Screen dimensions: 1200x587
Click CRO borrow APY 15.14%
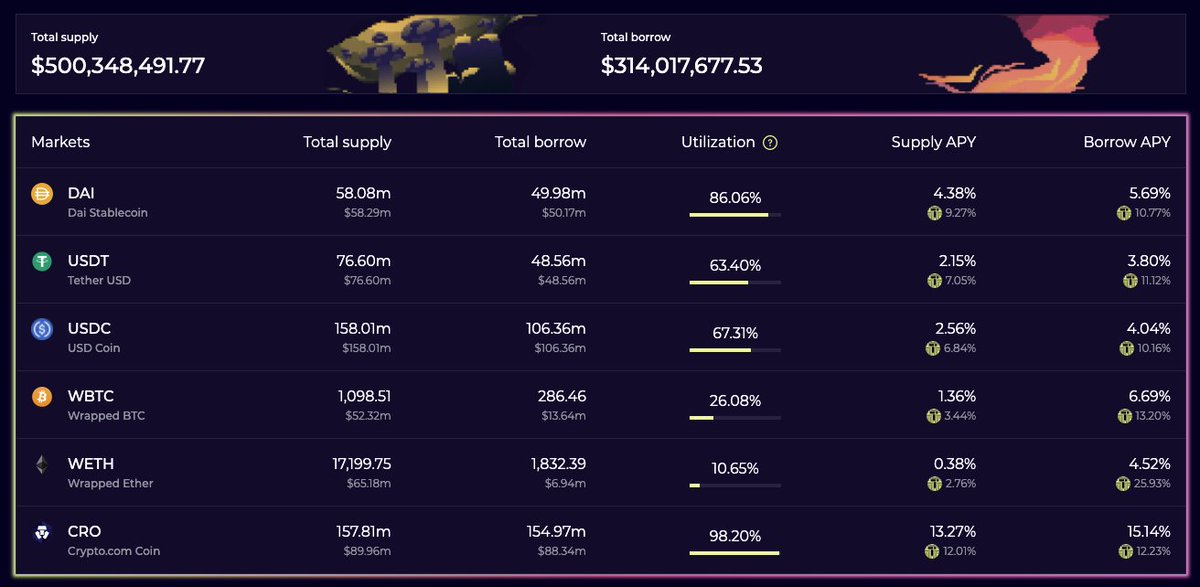(x=1146, y=531)
